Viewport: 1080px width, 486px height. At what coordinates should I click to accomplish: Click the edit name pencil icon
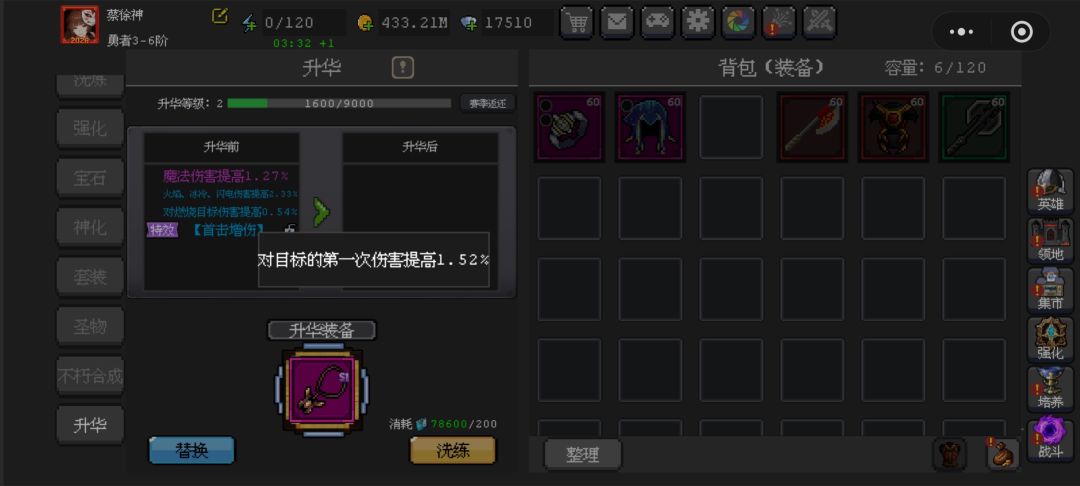pyautogui.click(x=220, y=17)
